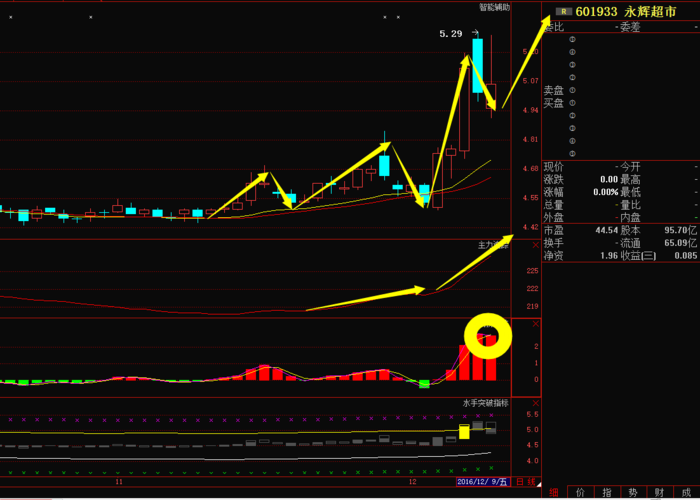Click the 市盈 value 44.54
700x500 pixels.
tap(607, 230)
